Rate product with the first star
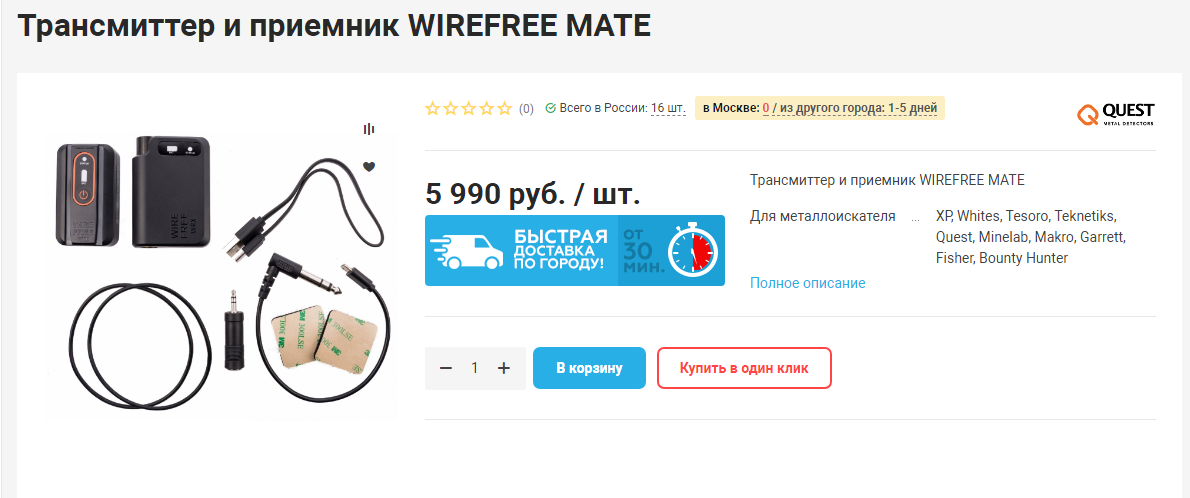Viewport: 1190px width, 498px height. point(433,109)
